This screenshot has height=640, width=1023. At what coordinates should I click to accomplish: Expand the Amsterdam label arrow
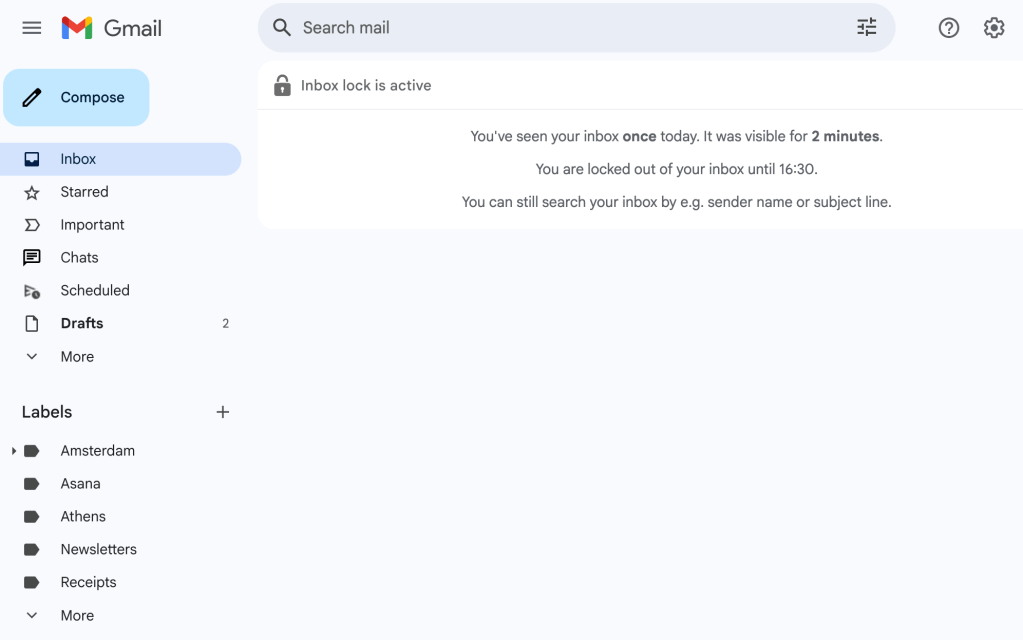click(14, 451)
